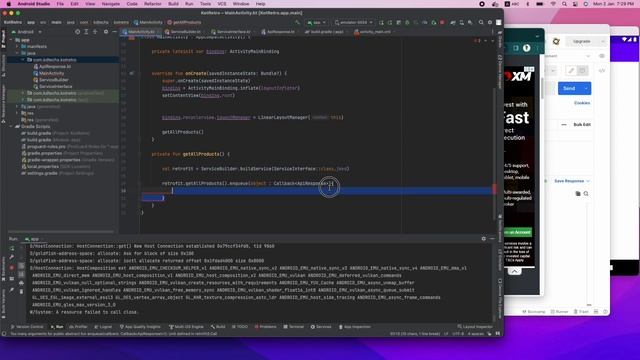
Task: Click Bulk Edit in Postman window
Action: pos(582,124)
